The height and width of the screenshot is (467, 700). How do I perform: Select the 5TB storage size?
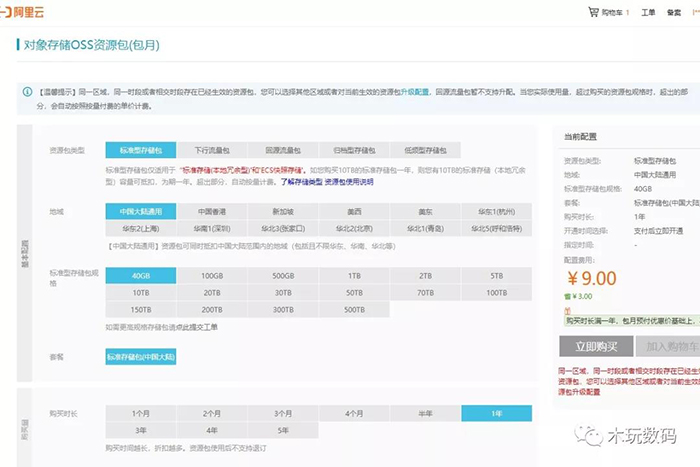point(497,276)
